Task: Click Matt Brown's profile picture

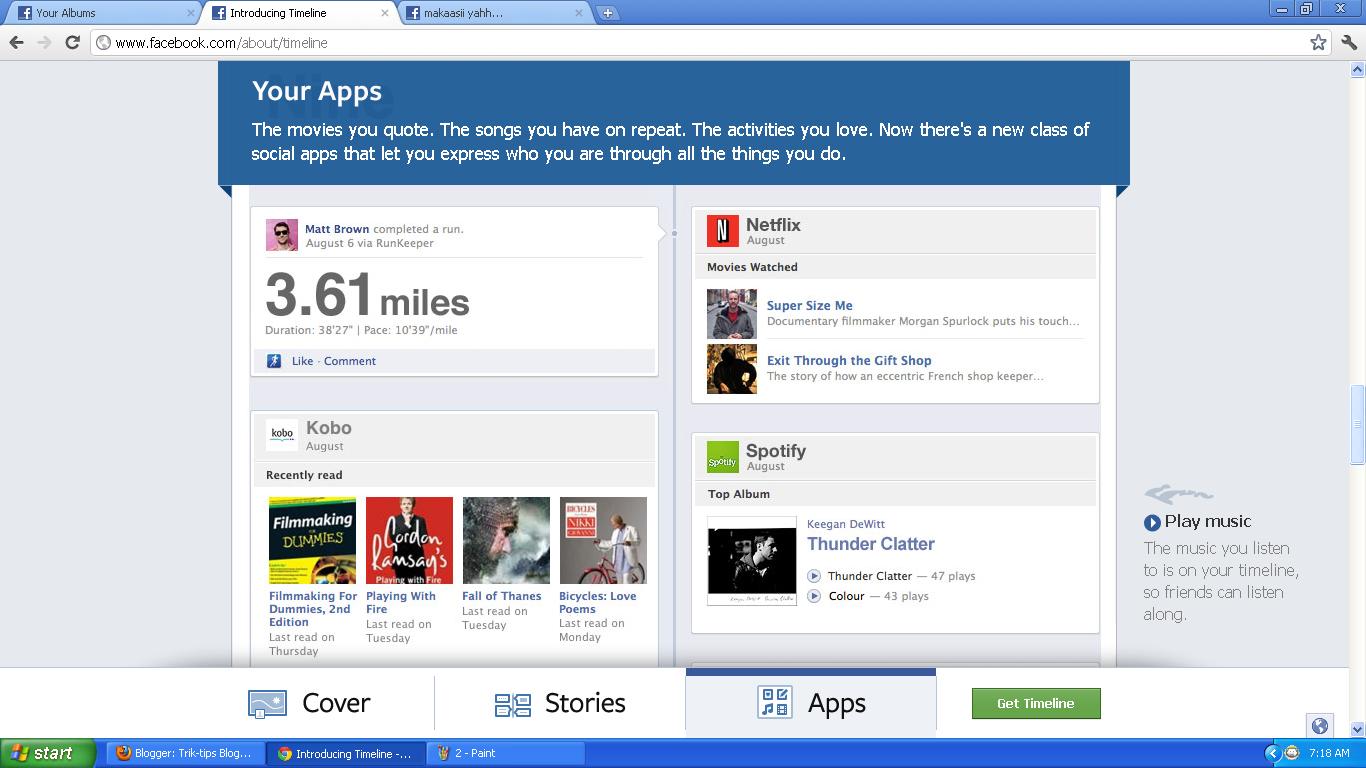Action: 282,235
